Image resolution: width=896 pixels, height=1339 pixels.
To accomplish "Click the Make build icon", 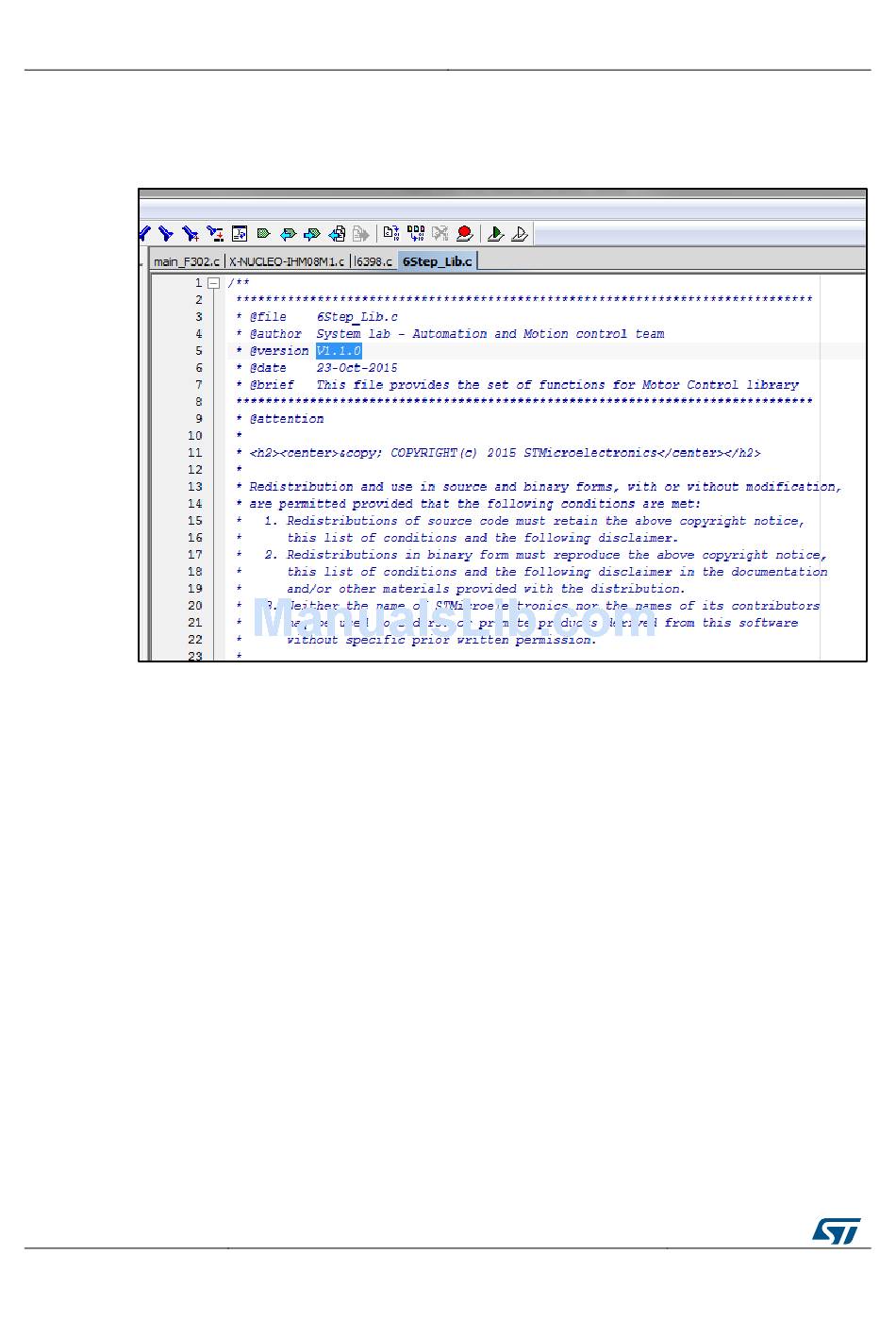I will [x=416, y=233].
